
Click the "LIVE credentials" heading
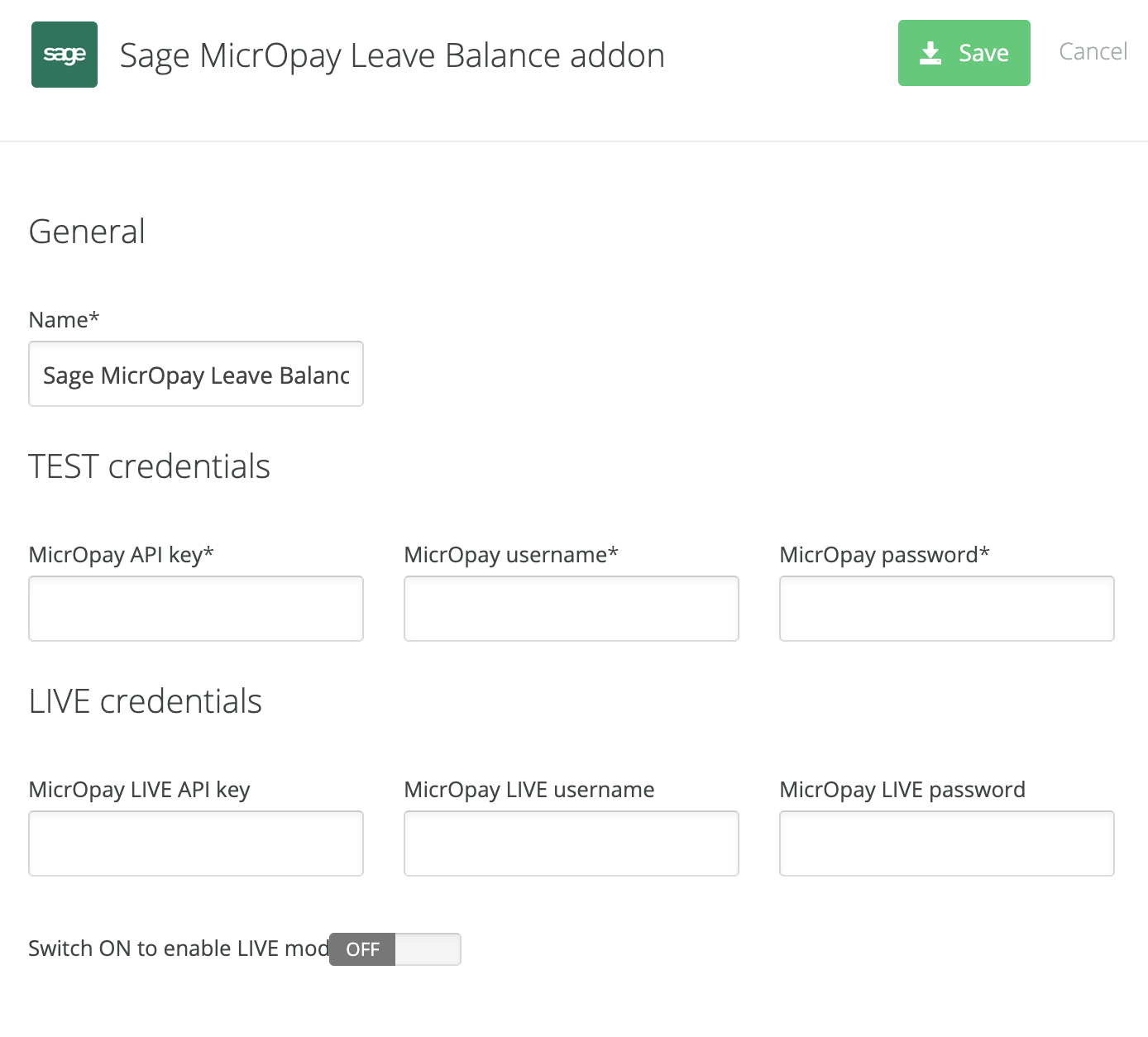[x=145, y=701]
